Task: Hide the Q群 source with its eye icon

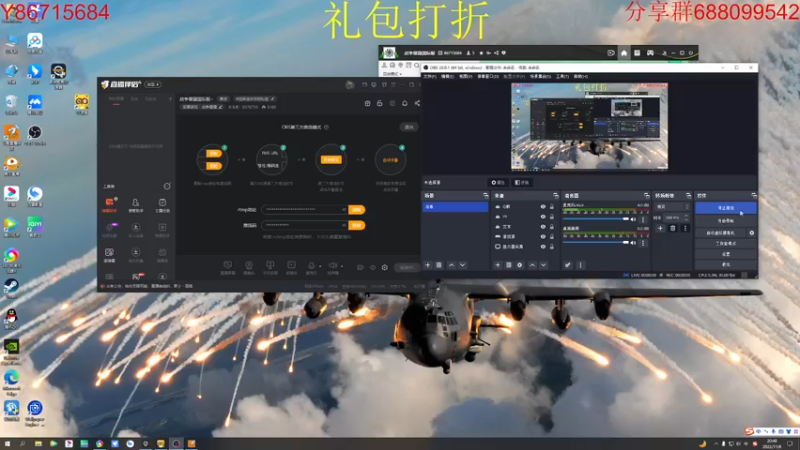Action: (543, 207)
